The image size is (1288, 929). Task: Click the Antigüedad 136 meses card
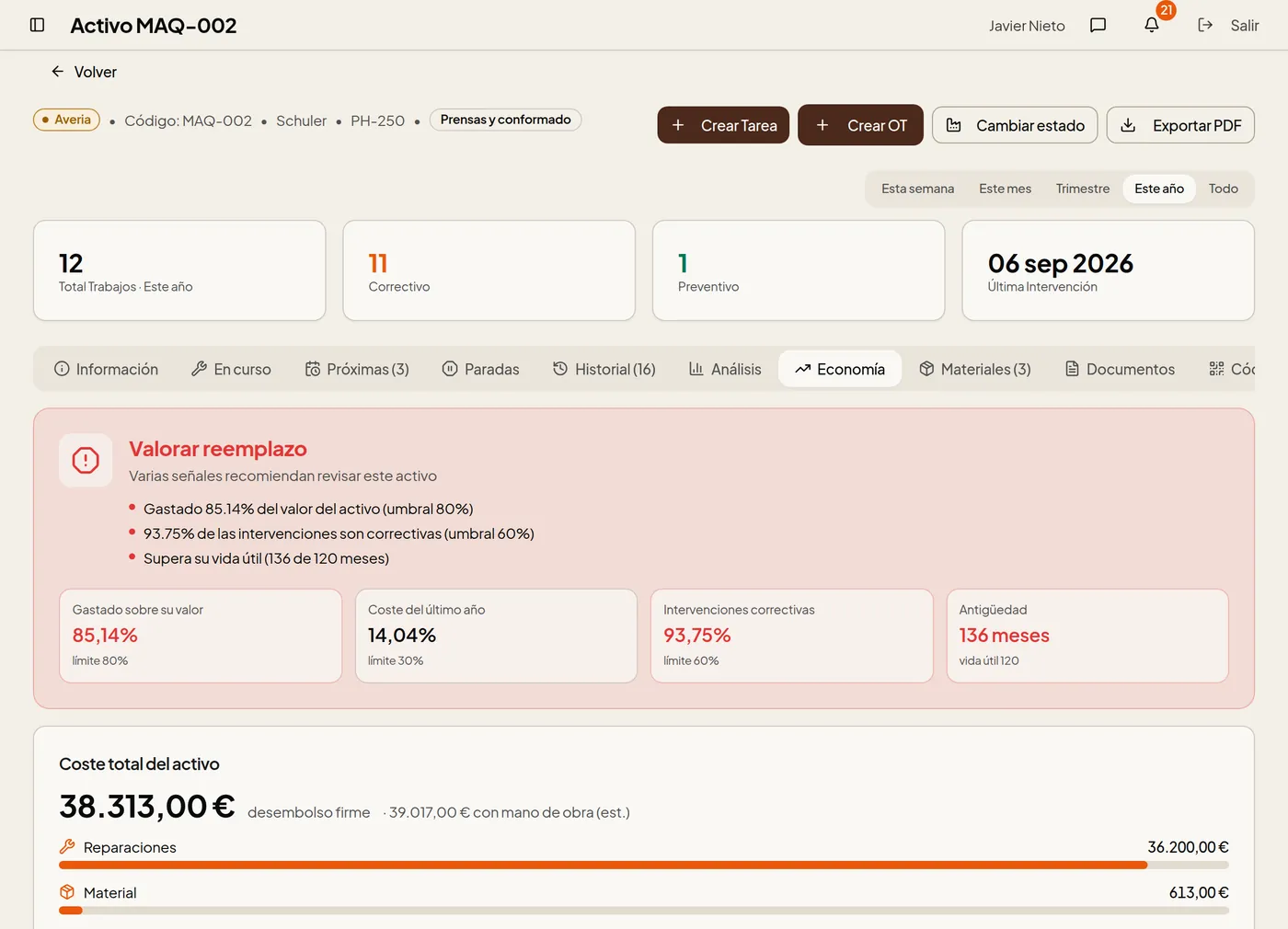click(x=1087, y=636)
